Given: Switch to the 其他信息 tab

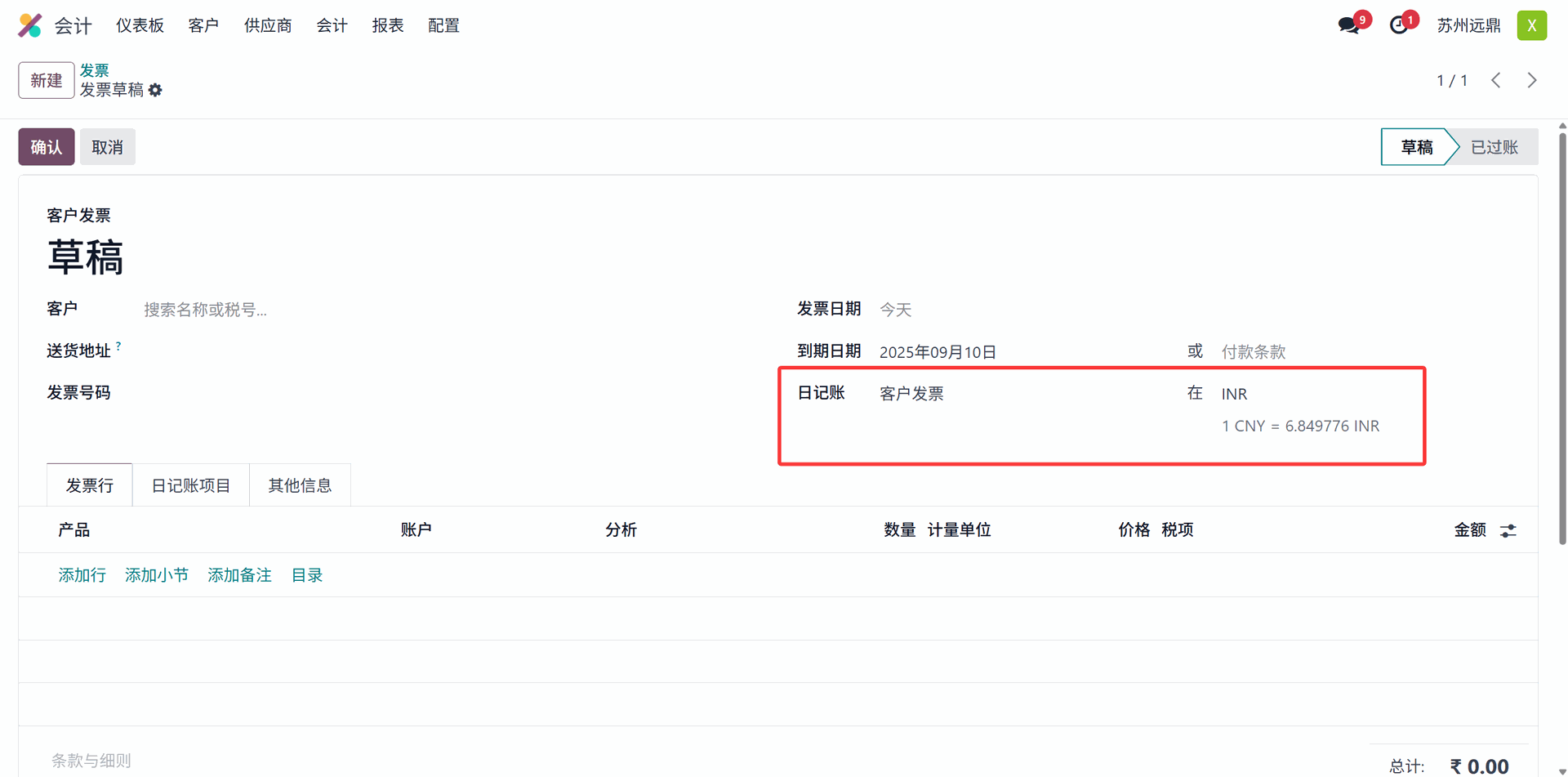Looking at the screenshot, I should tap(300, 485).
